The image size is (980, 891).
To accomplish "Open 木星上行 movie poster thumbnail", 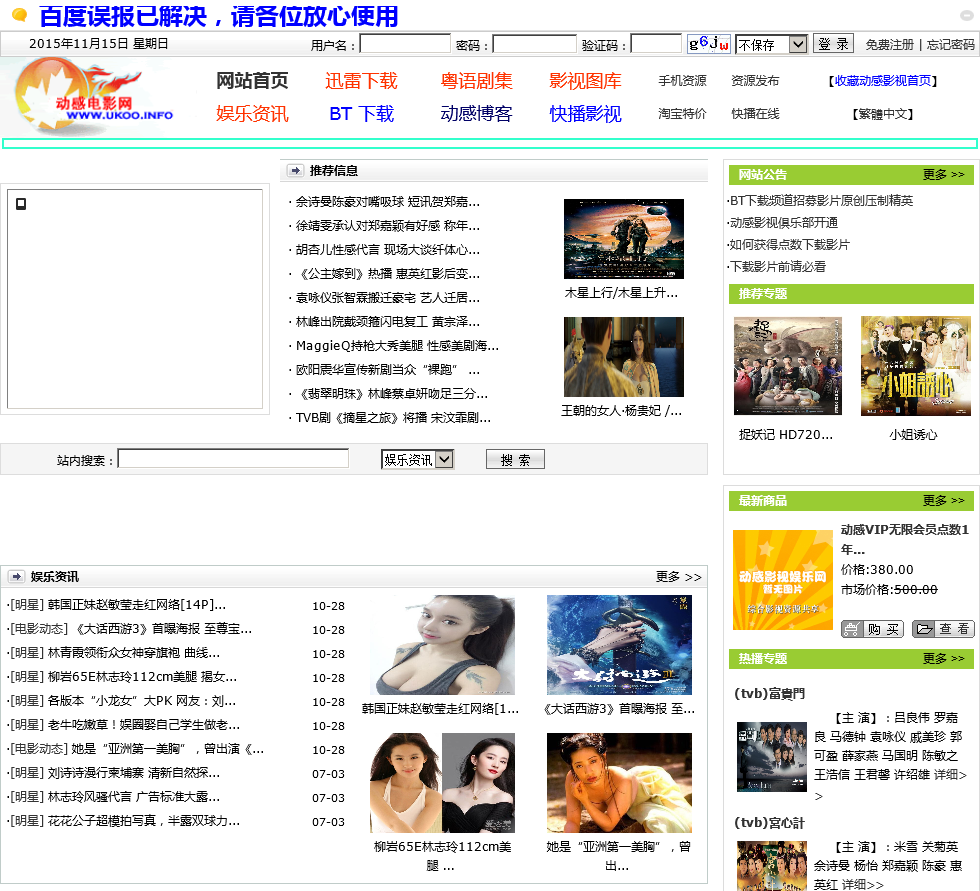I will (624, 239).
